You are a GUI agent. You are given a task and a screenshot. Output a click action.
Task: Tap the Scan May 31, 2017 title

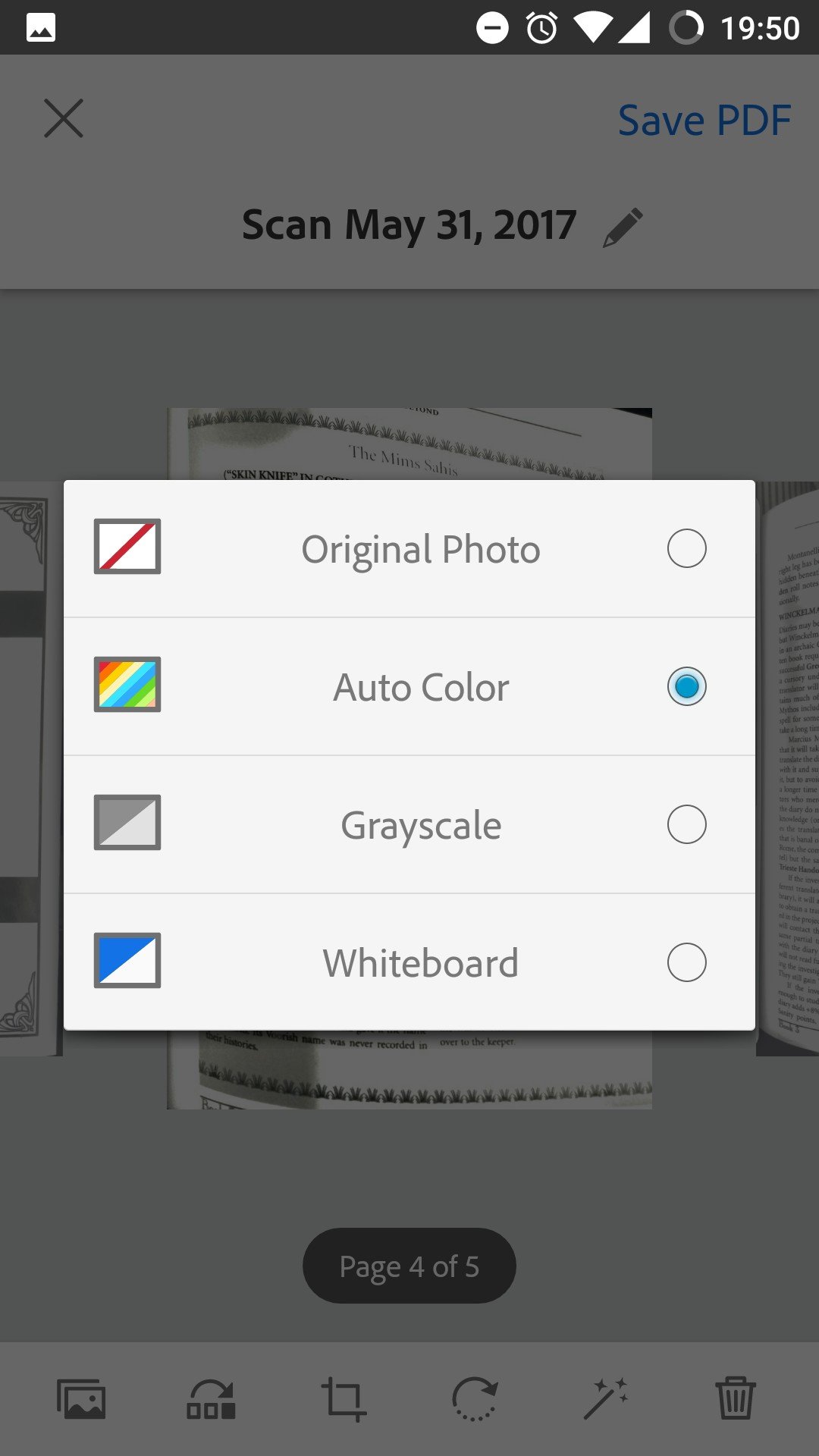pyautogui.click(x=409, y=226)
